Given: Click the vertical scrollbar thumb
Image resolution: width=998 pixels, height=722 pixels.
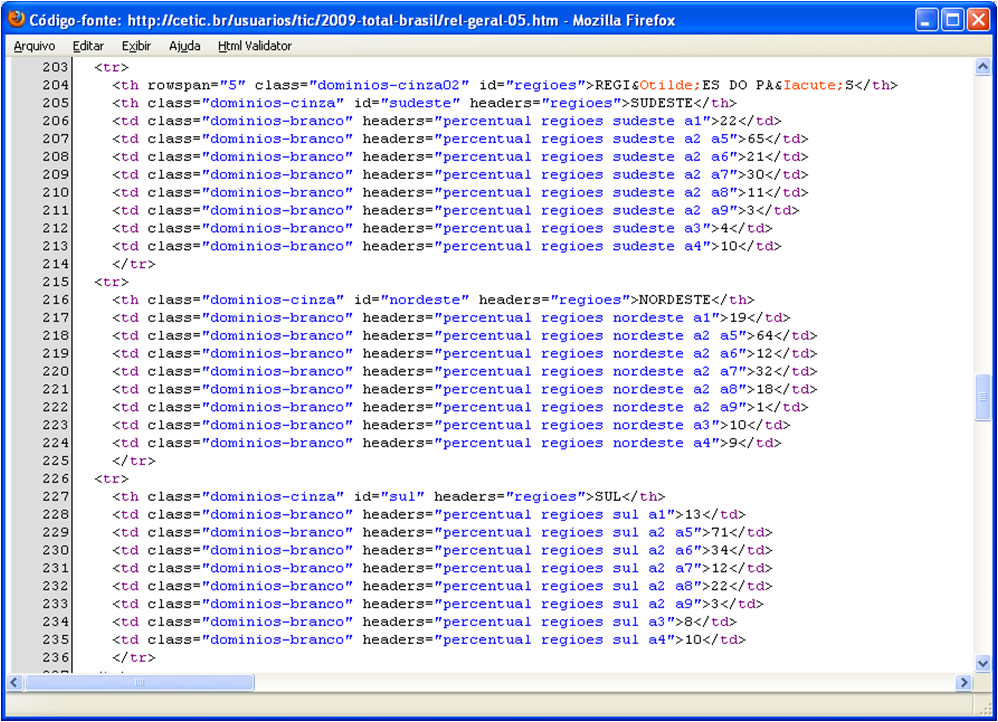Looking at the screenshot, I should click(x=983, y=397).
